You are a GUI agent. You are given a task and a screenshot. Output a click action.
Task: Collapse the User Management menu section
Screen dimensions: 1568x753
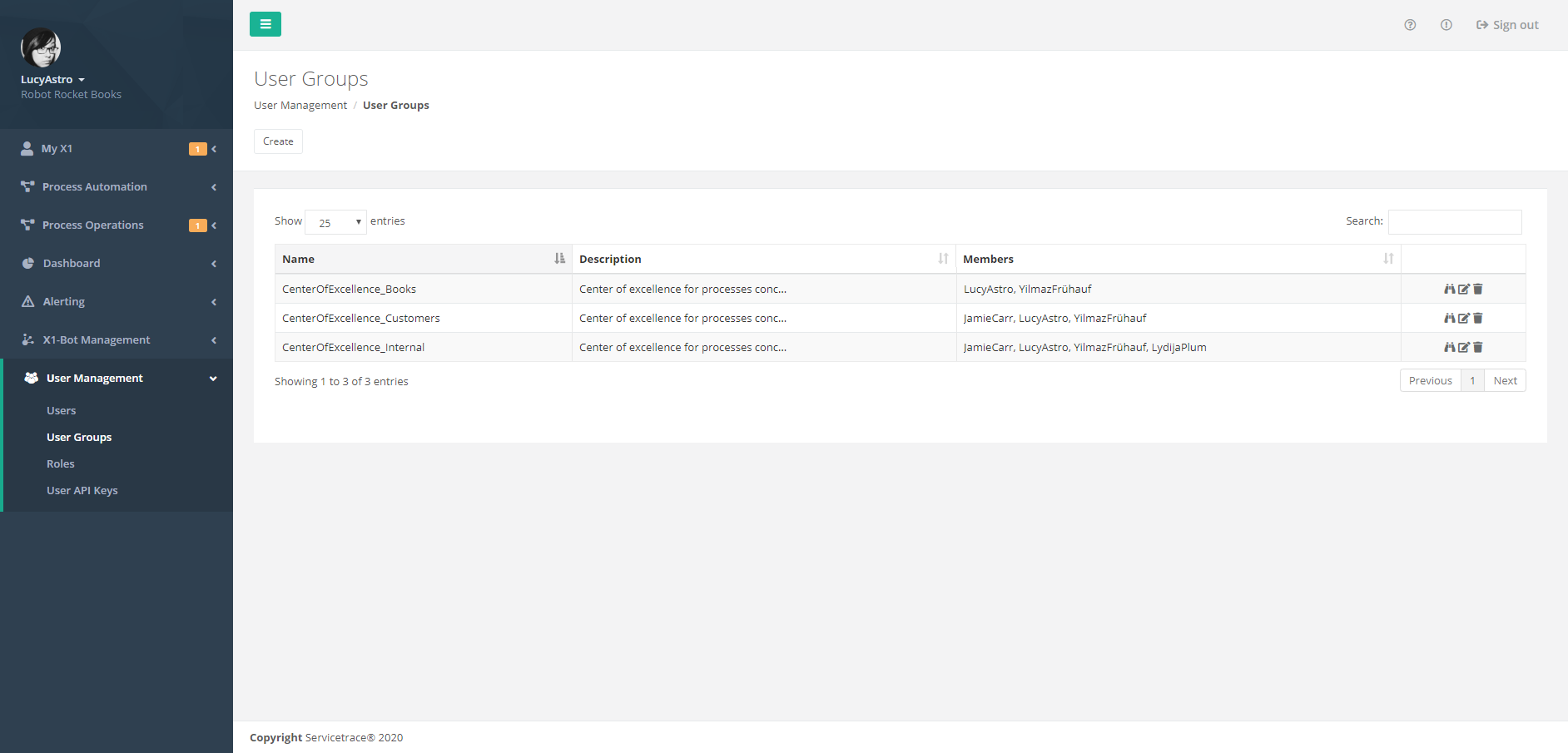[x=117, y=379]
